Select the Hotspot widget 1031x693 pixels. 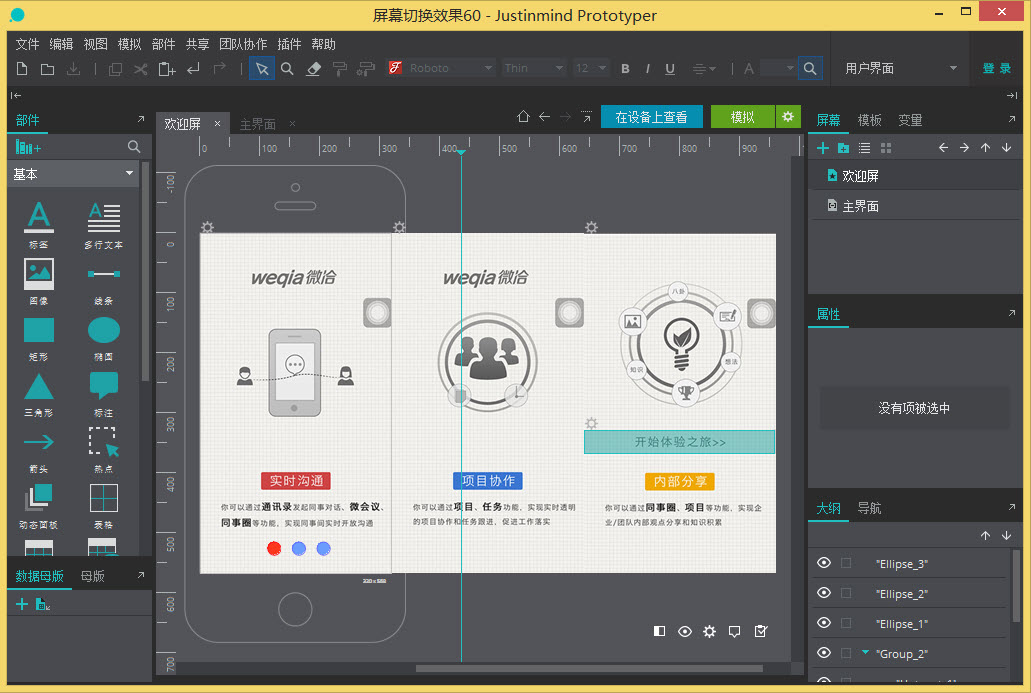103,450
